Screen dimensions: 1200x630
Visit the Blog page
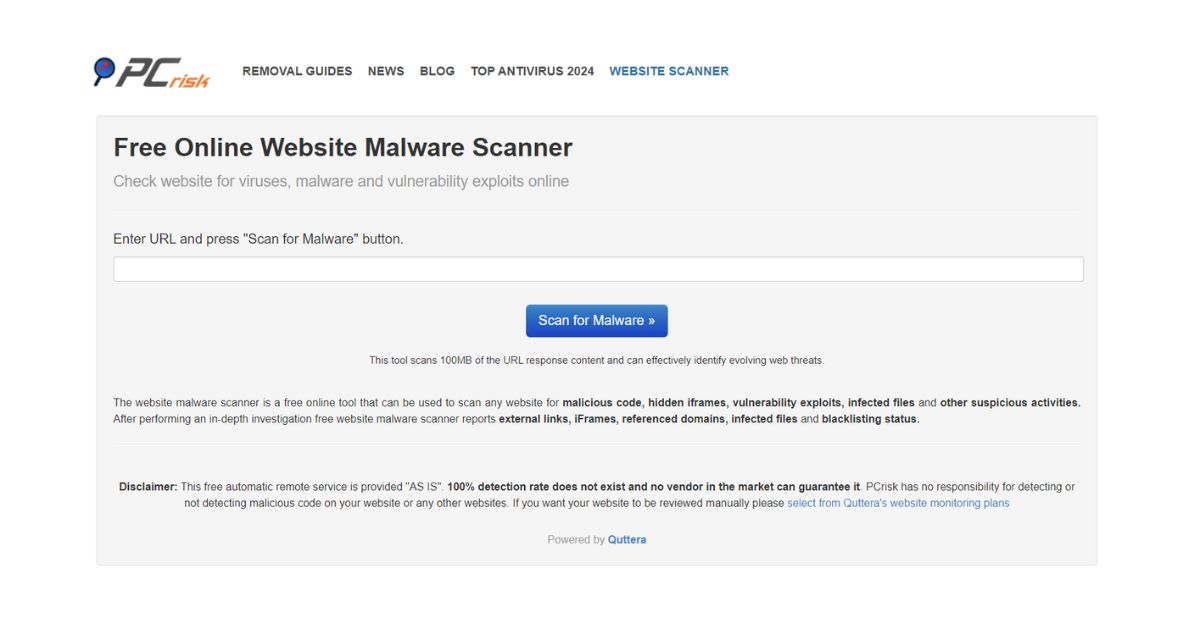pos(437,71)
